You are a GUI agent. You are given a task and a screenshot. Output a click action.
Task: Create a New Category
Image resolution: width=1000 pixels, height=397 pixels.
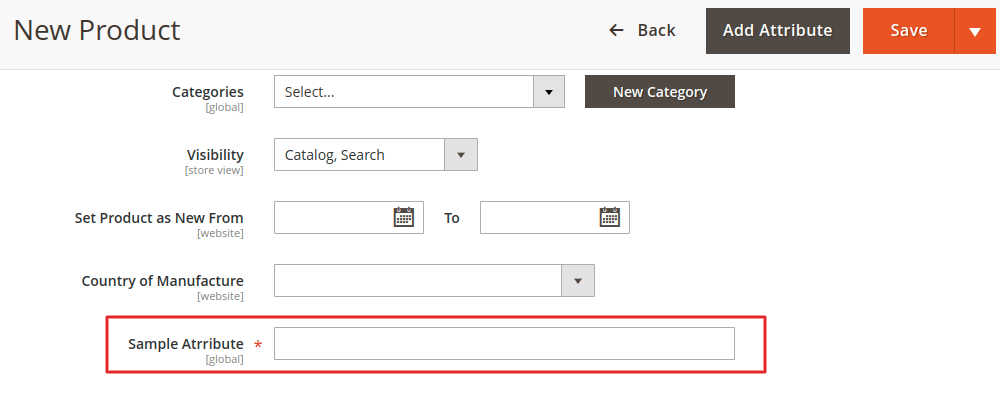659,91
